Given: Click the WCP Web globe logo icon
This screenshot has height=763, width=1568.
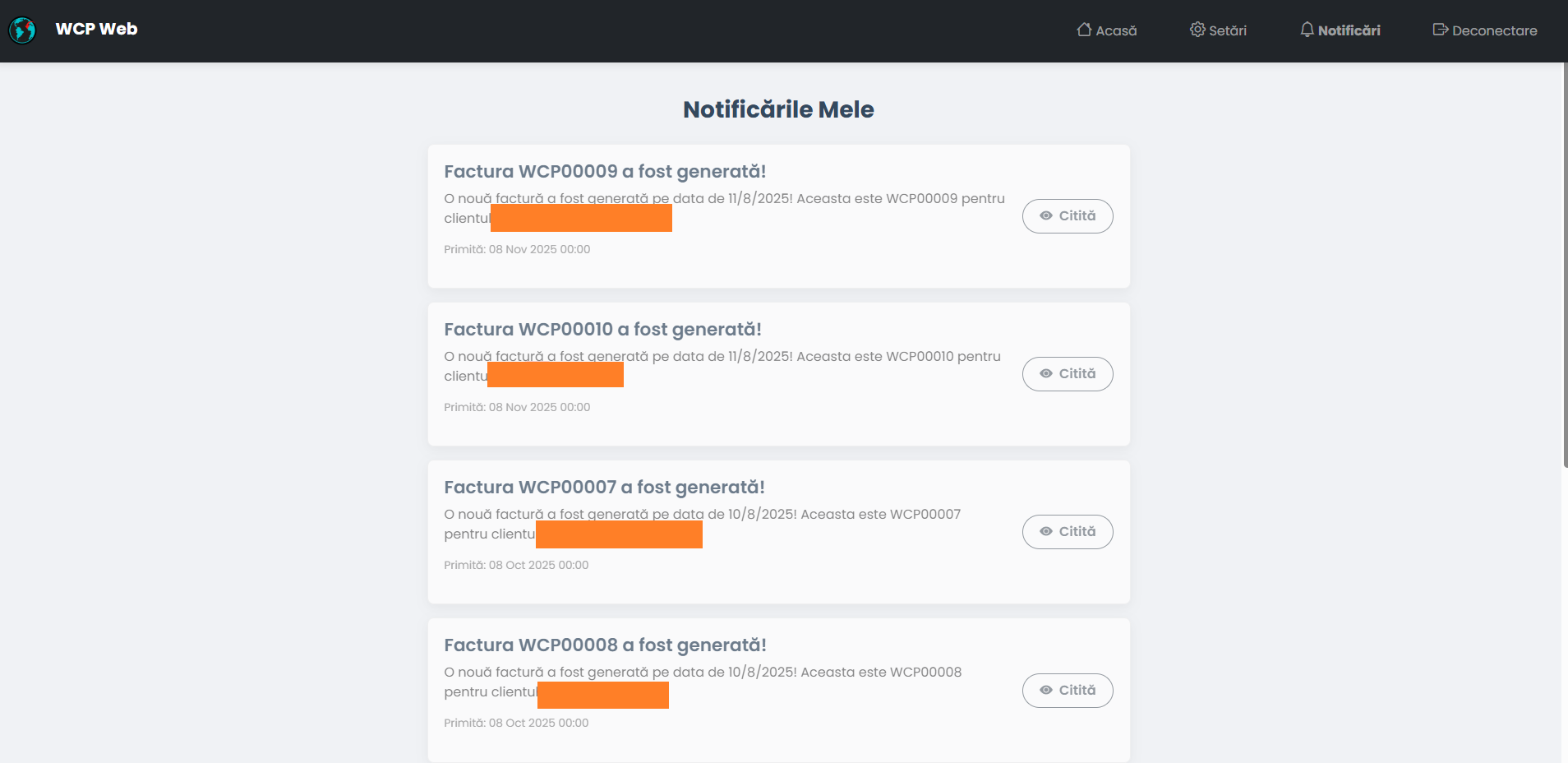Looking at the screenshot, I should click(x=22, y=30).
